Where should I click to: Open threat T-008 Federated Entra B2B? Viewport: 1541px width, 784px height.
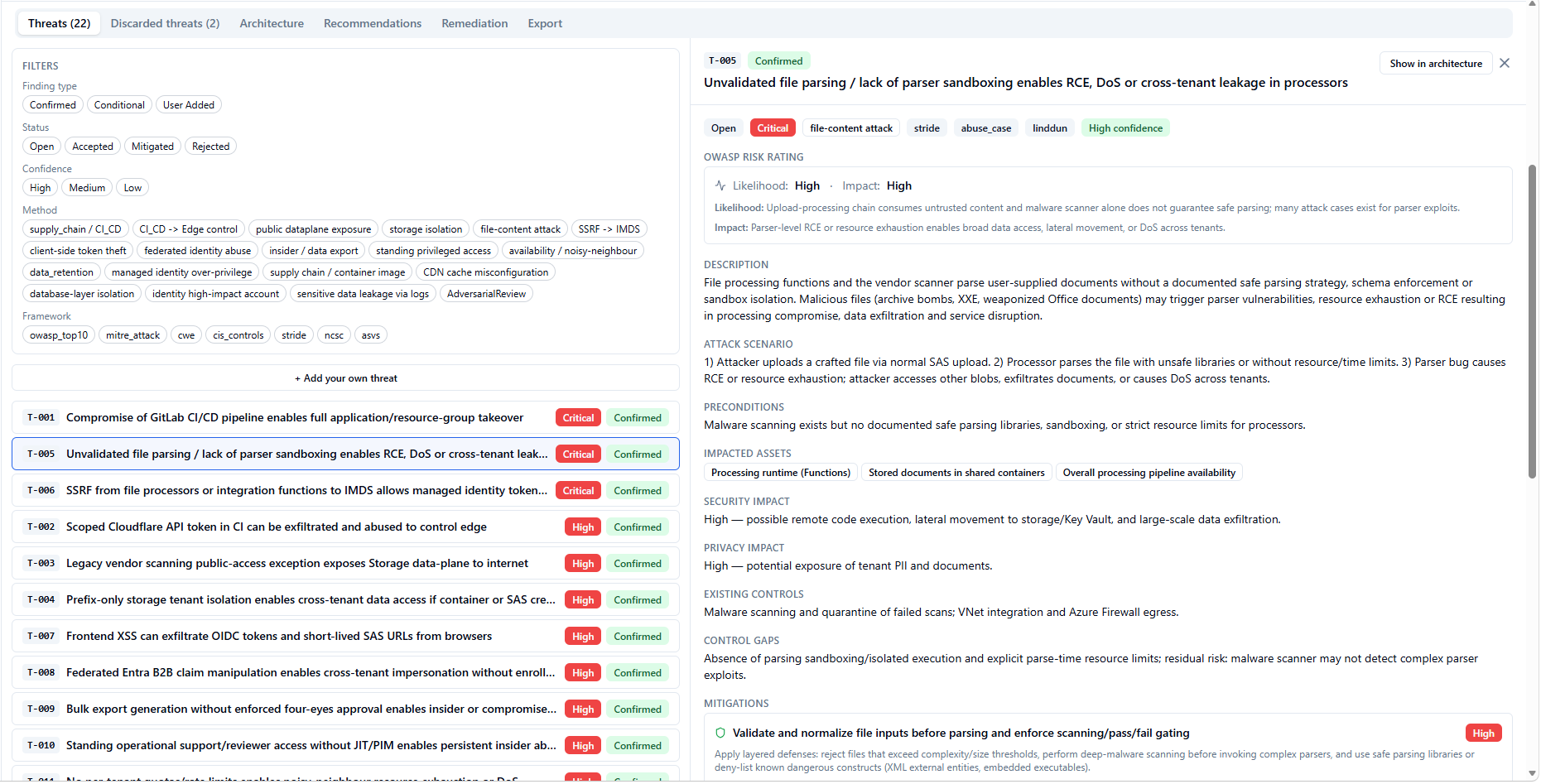point(346,673)
